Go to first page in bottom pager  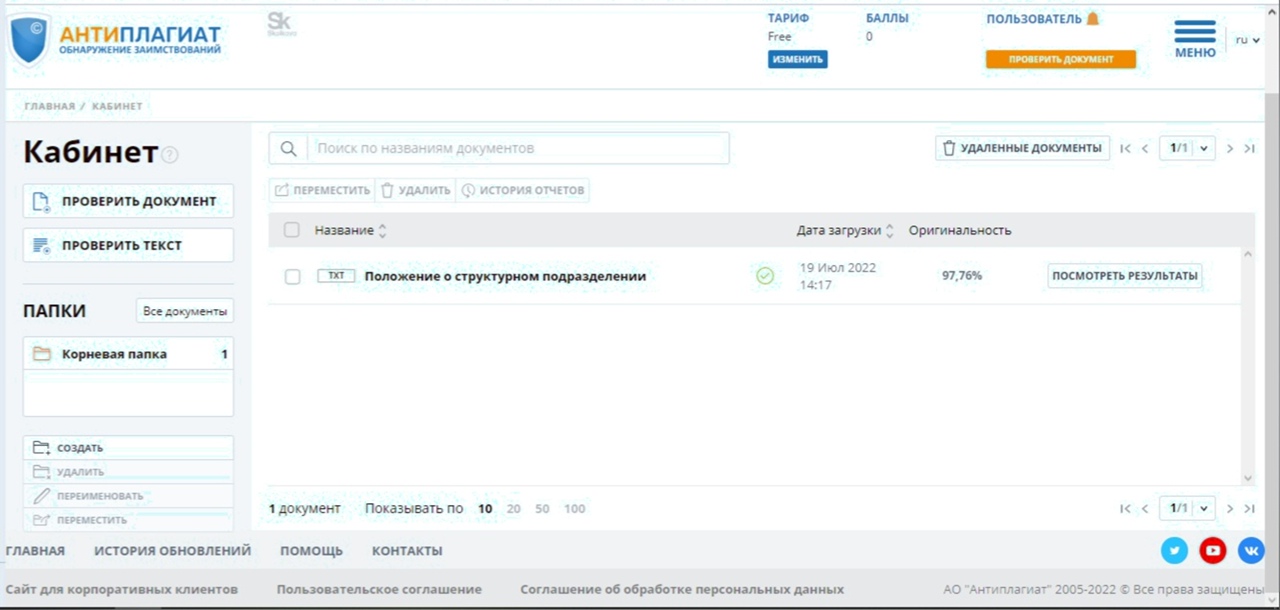(1125, 508)
